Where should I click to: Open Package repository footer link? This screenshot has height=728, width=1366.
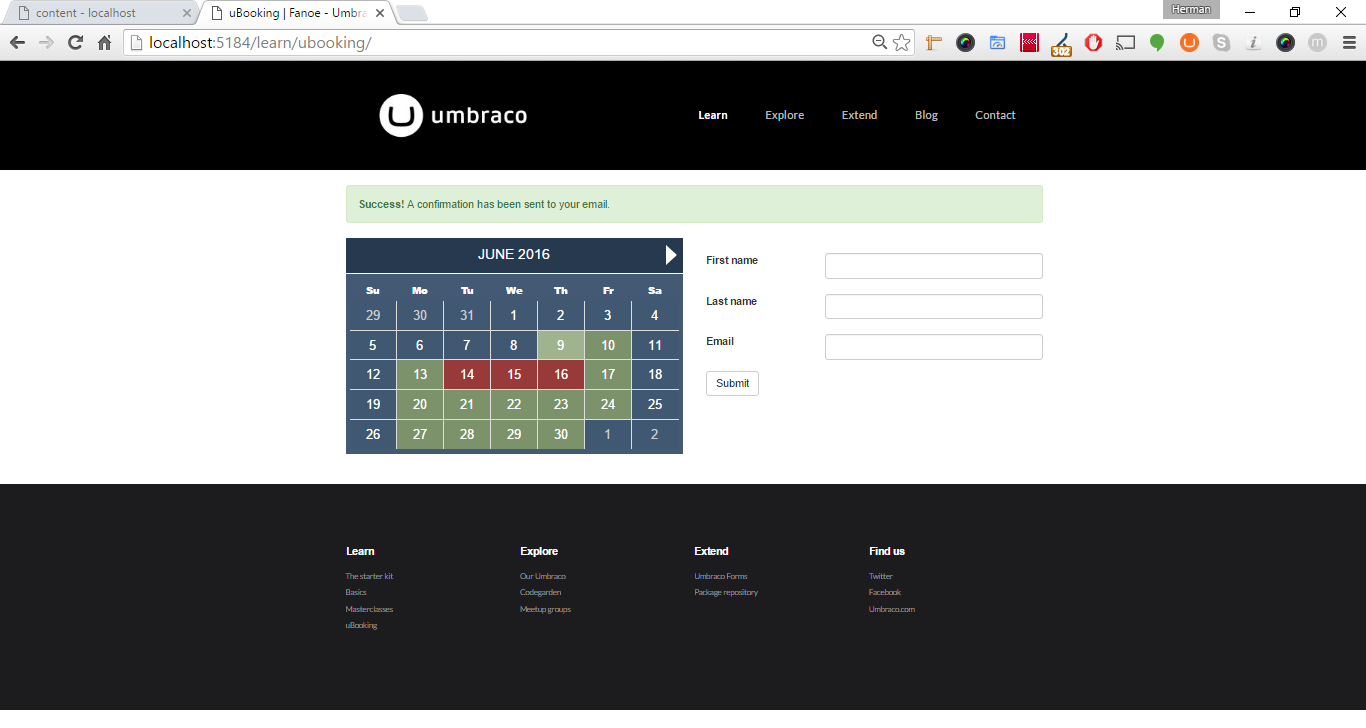click(x=726, y=592)
